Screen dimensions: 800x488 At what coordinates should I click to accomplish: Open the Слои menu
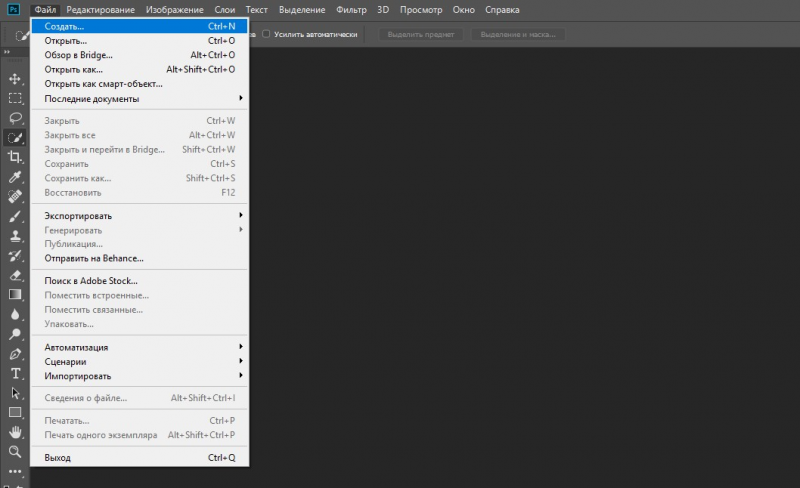pyautogui.click(x=224, y=10)
